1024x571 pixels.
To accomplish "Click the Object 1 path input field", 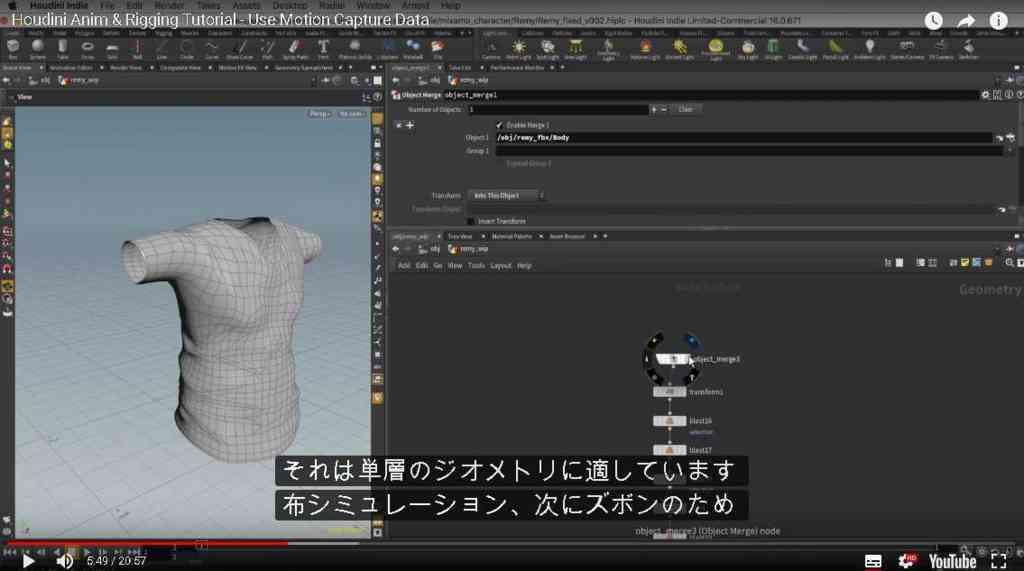I will pos(744,138).
